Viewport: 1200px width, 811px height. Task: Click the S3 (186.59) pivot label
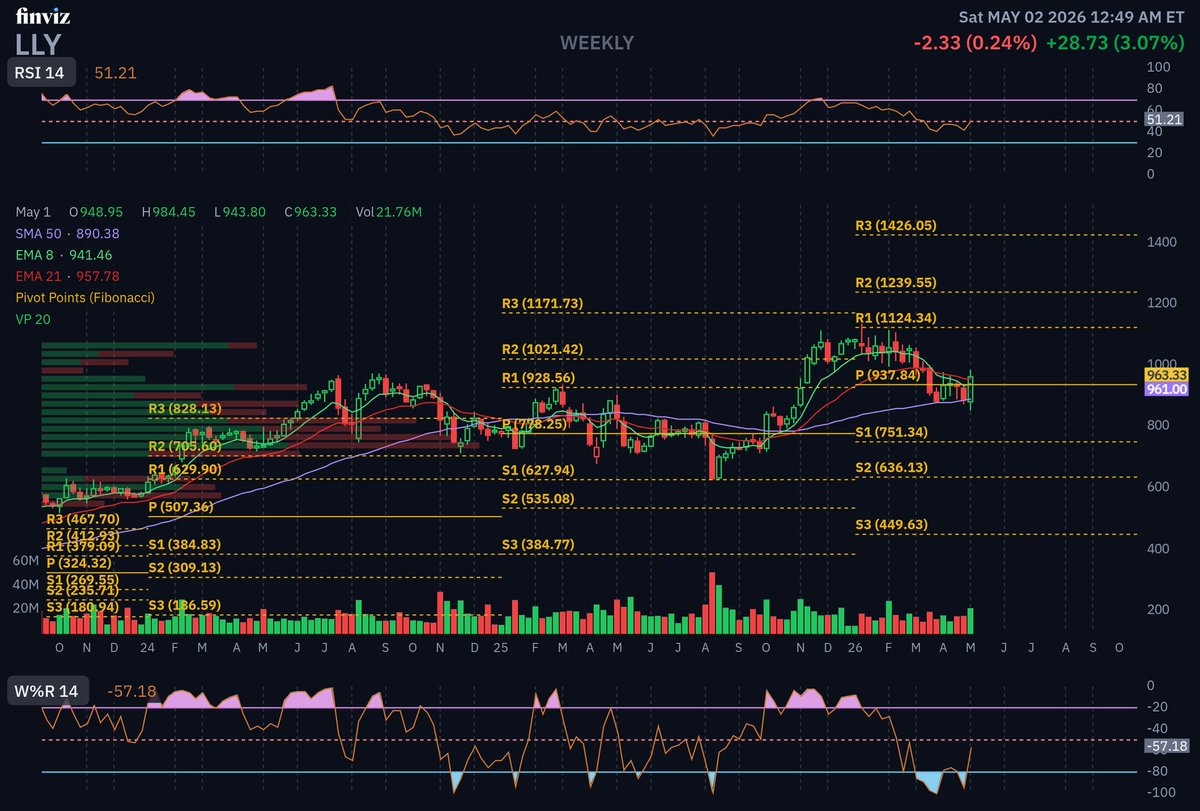tap(185, 605)
